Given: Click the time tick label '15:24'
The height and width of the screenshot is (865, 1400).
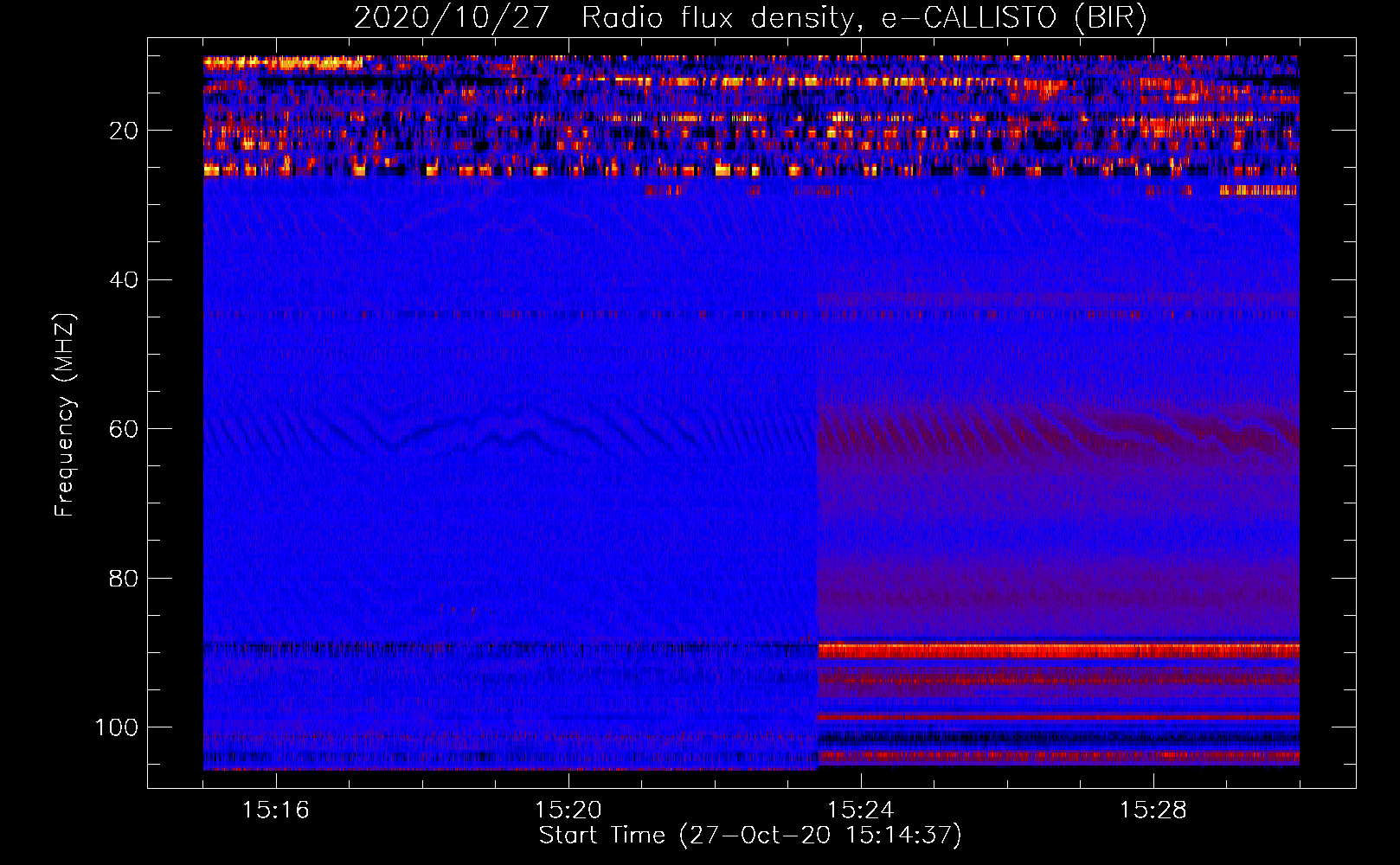Looking at the screenshot, I should point(860,811).
